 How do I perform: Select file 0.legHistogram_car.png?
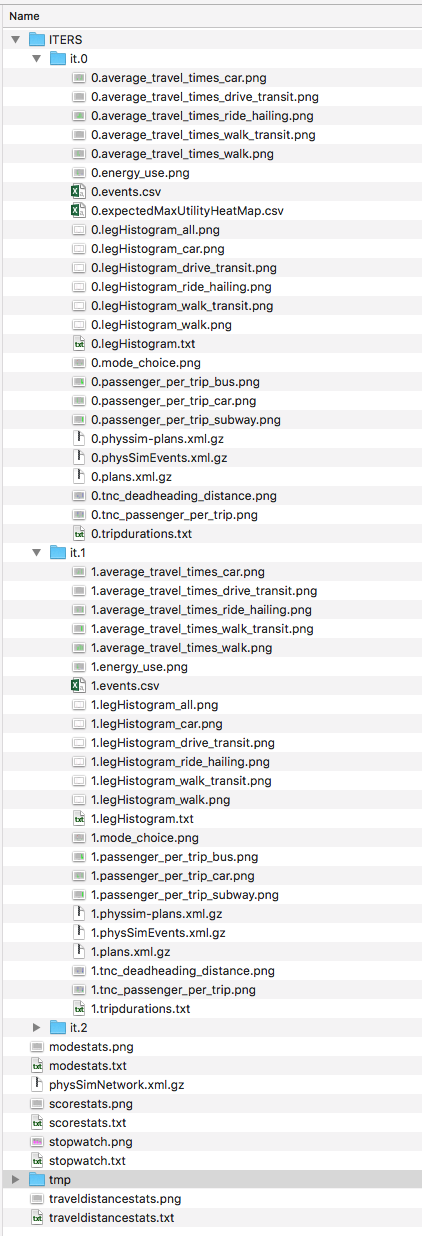tap(158, 249)
